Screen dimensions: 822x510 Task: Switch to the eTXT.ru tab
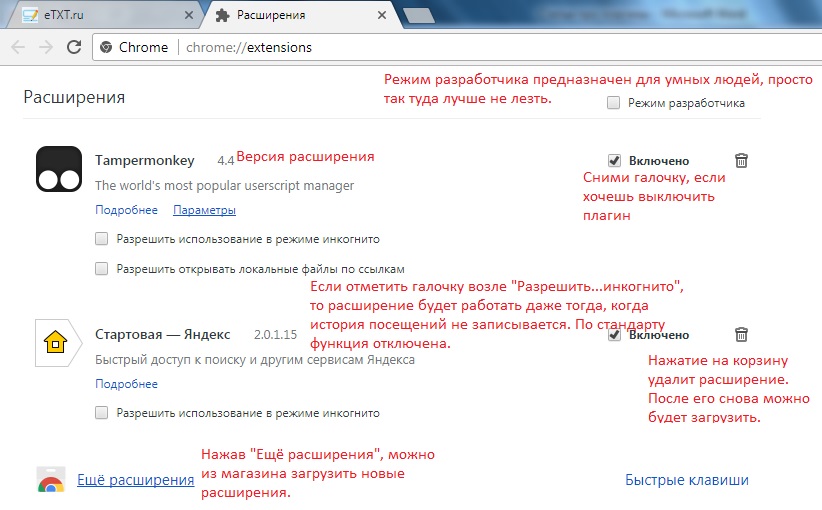[x=107, y=15]
